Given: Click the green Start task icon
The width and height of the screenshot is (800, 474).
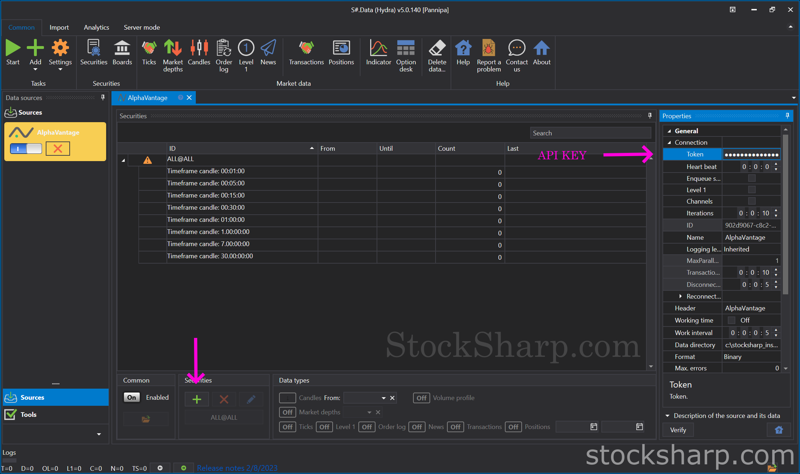Looking at the screenshot, I should (13, 52).
